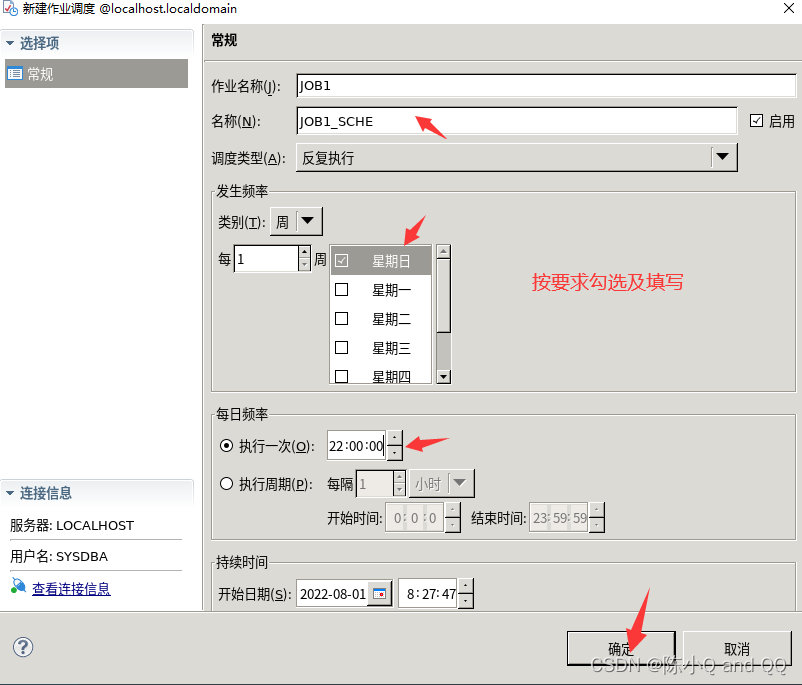Screen dimensions: 802x685
Task: Open the 小时 interval unit dropdown
Action: click(x=458, y=483)
